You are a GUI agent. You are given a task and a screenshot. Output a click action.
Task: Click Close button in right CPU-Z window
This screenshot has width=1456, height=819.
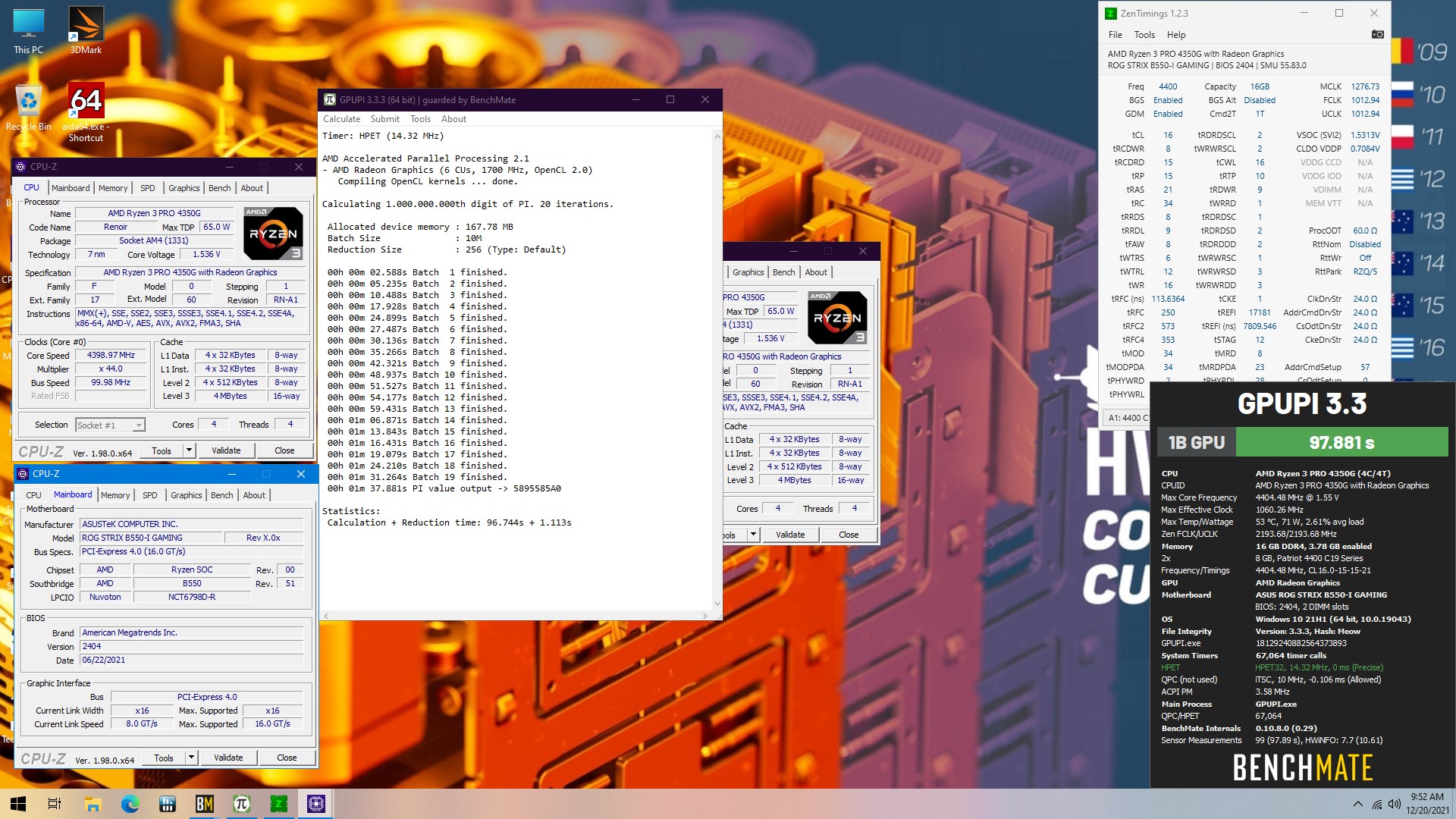849,535
